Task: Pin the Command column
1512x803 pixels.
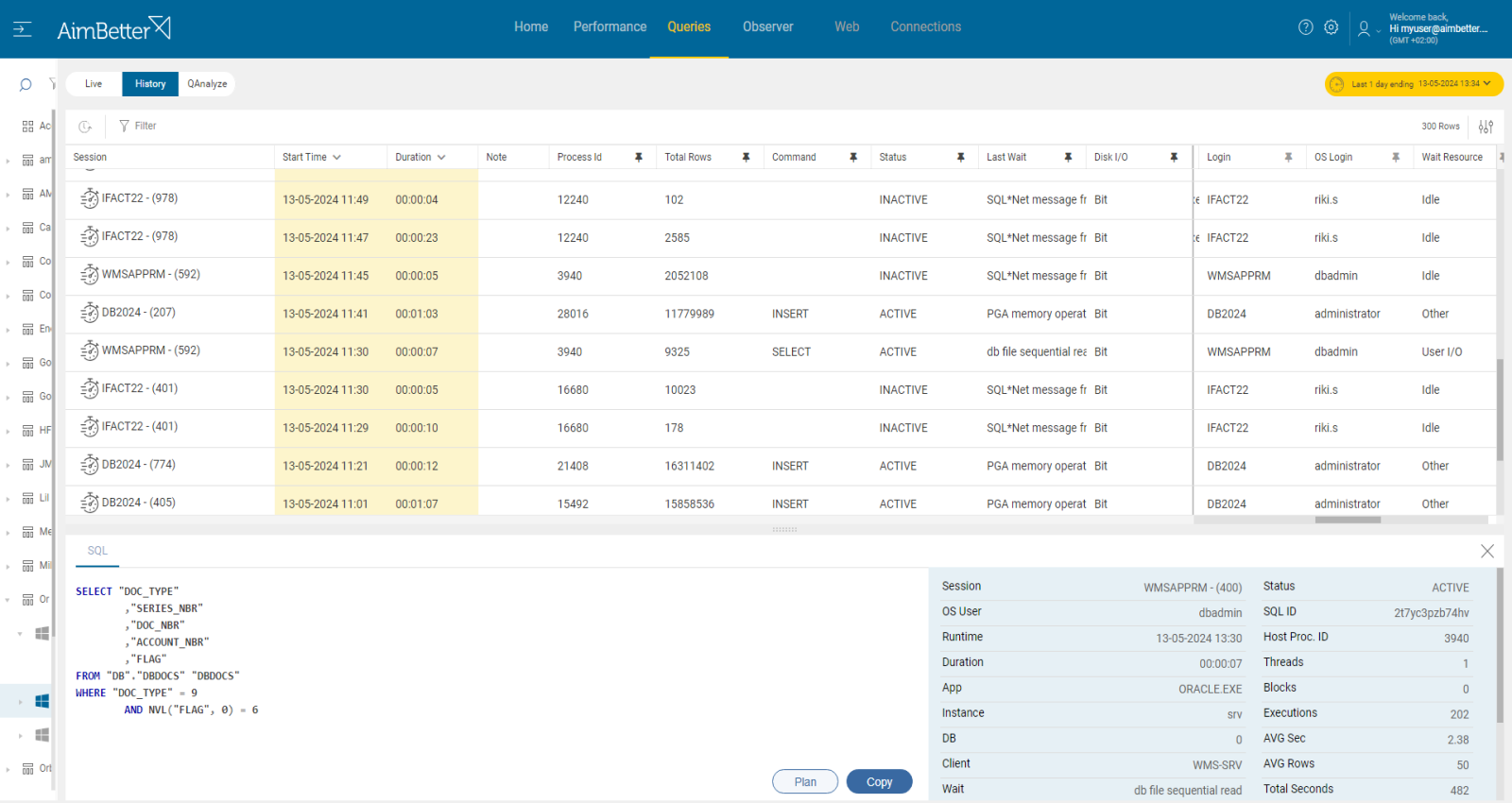Action: pos(853,158)
